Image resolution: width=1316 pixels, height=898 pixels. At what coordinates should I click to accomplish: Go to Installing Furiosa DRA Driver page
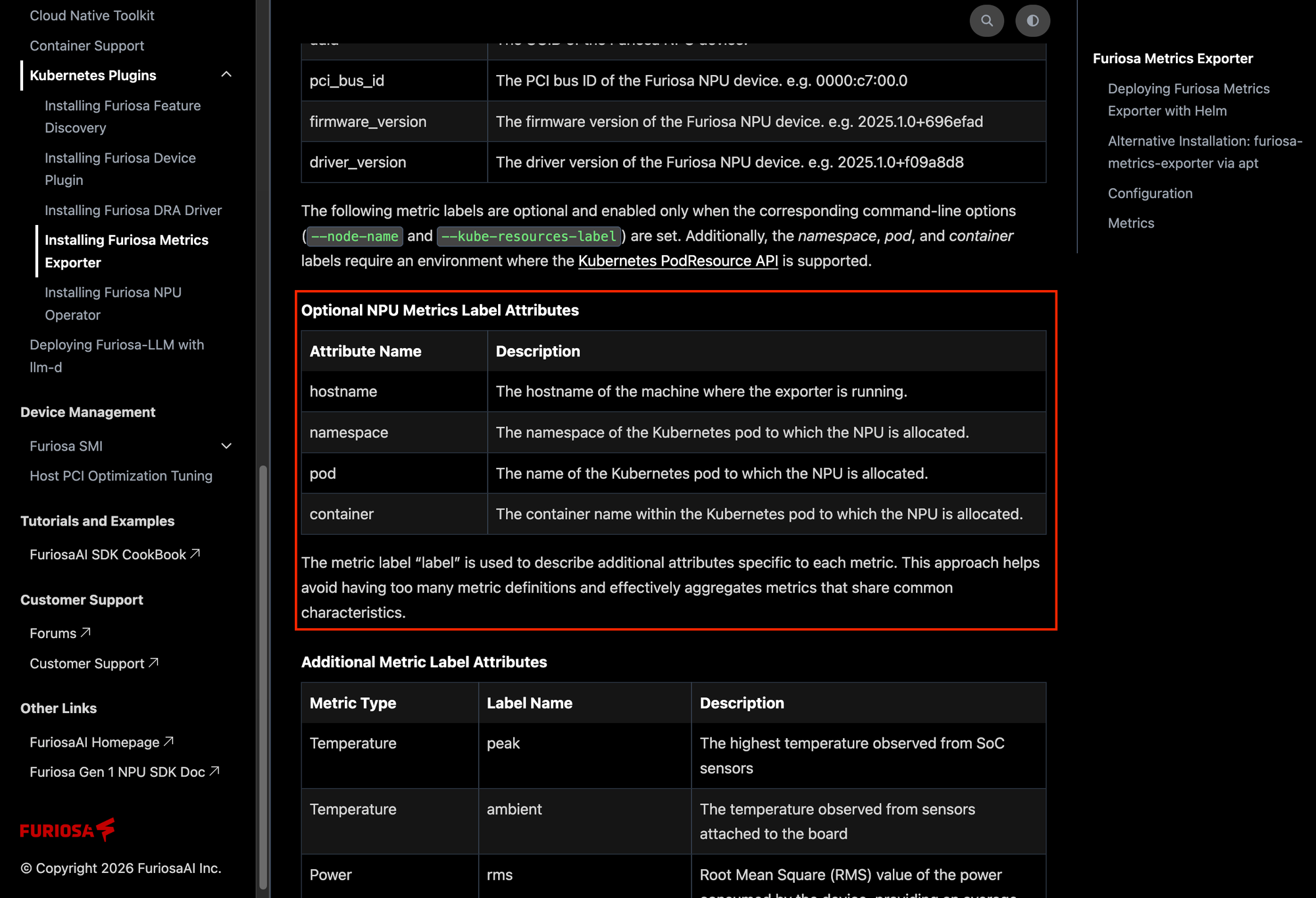(x=133, y=210)
